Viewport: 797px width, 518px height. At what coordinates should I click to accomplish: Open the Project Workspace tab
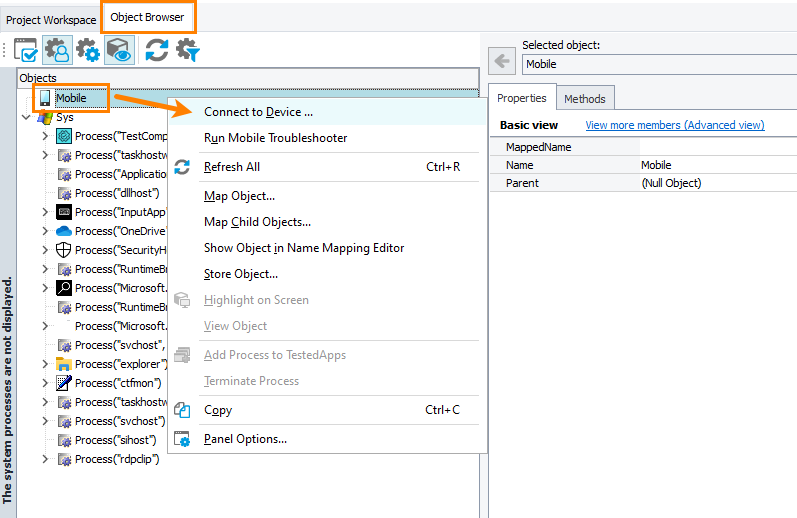coord(51,20)
